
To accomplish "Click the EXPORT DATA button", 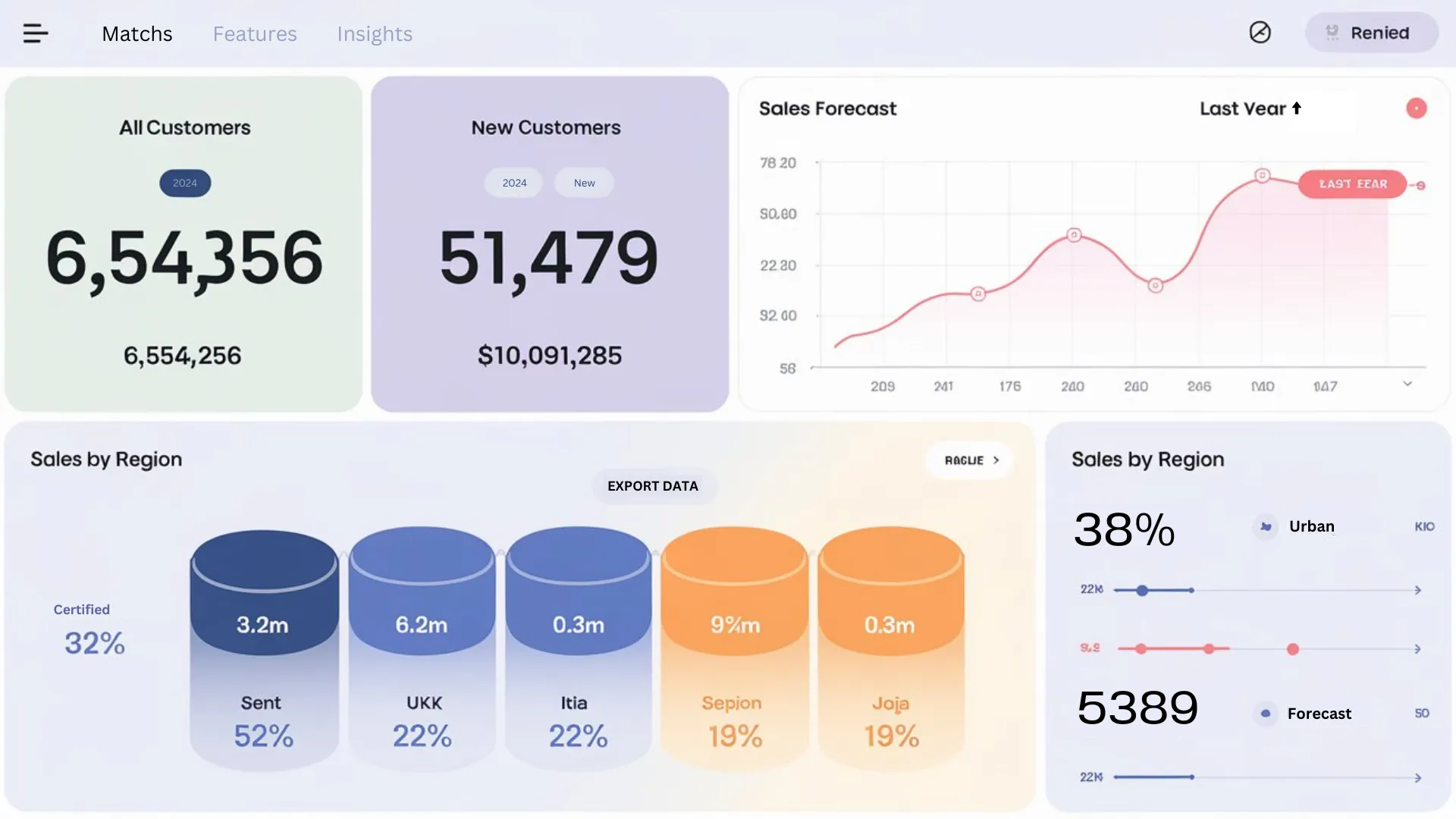I will pyautogui.click(x=653, y=486).
